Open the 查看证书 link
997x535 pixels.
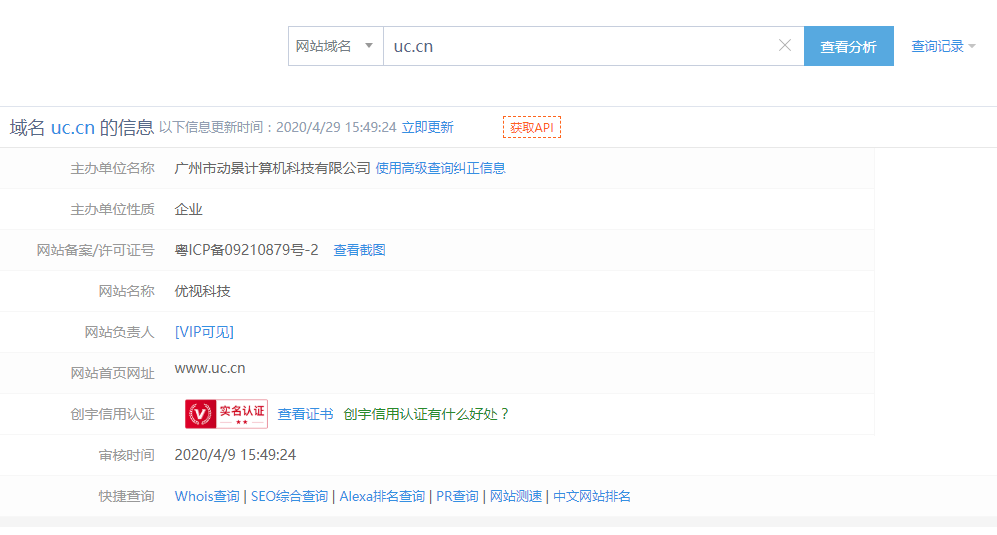tap(305, 414)
